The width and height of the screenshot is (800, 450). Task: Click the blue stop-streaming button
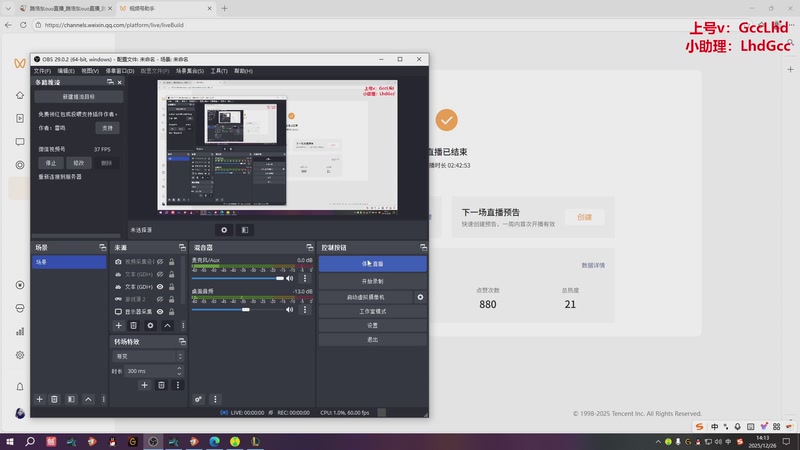pyautogui.click(x=372, y=264)
